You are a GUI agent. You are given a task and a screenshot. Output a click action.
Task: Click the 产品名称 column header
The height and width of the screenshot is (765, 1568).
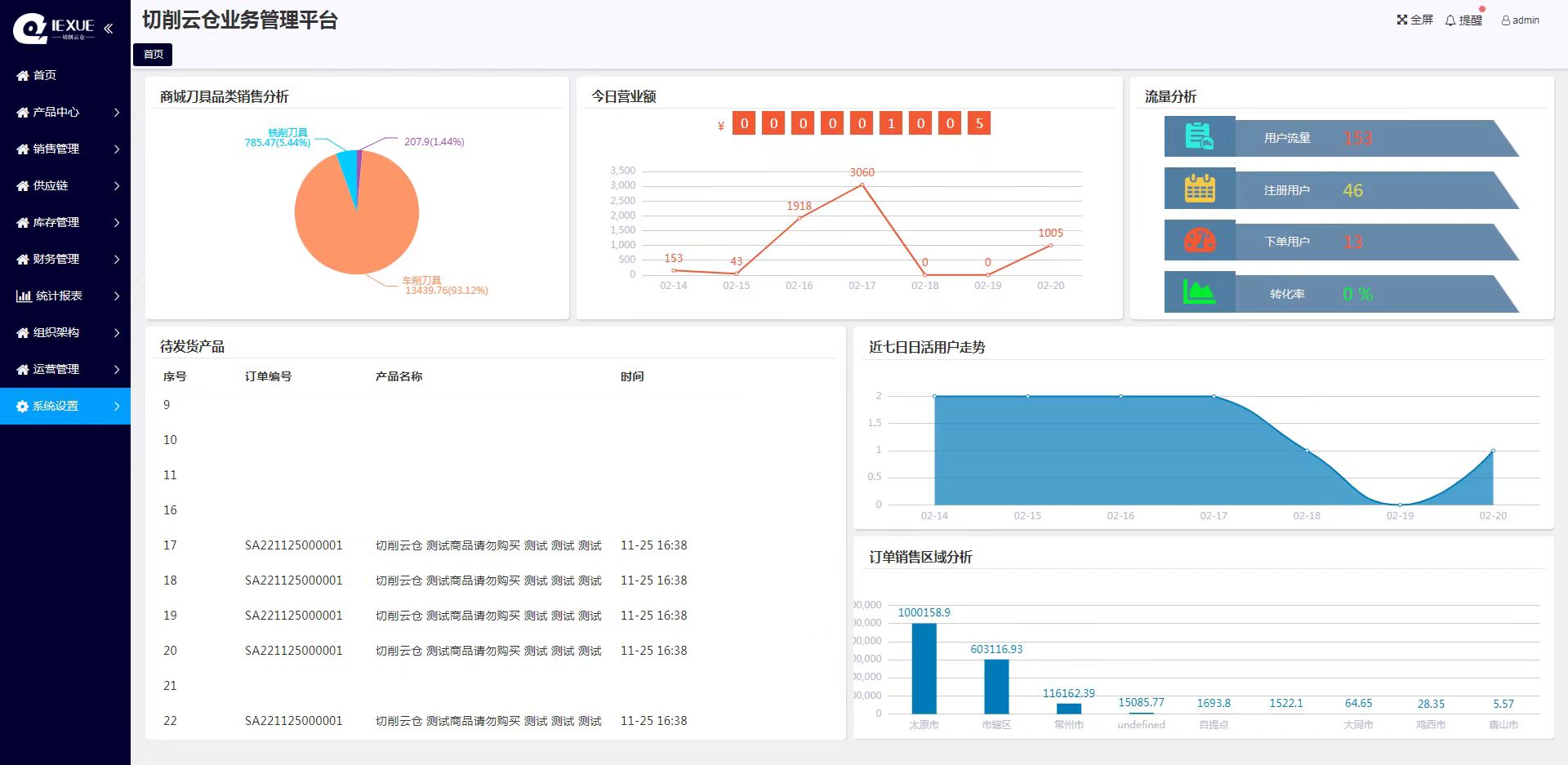point(399,376)
